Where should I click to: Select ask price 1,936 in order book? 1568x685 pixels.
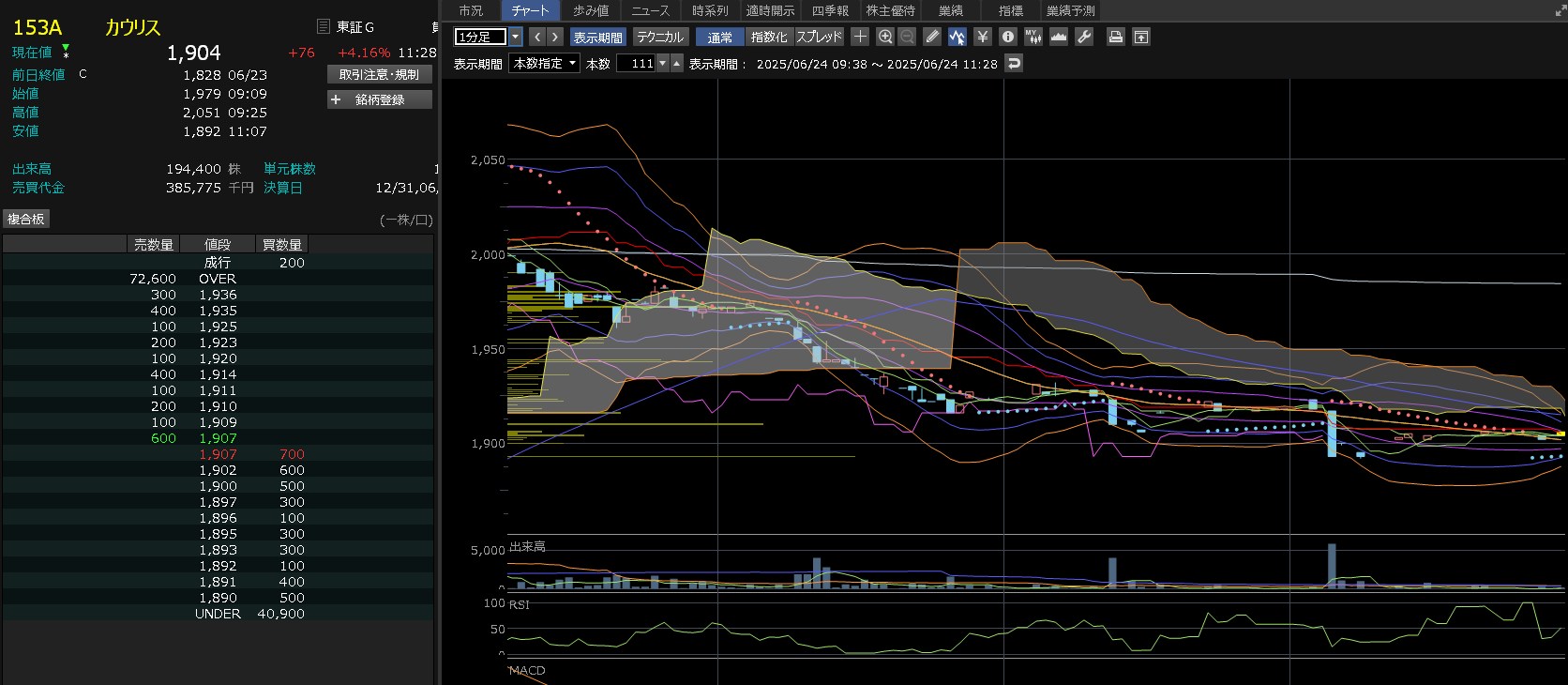pyautogui.click(x=218, y=295)
